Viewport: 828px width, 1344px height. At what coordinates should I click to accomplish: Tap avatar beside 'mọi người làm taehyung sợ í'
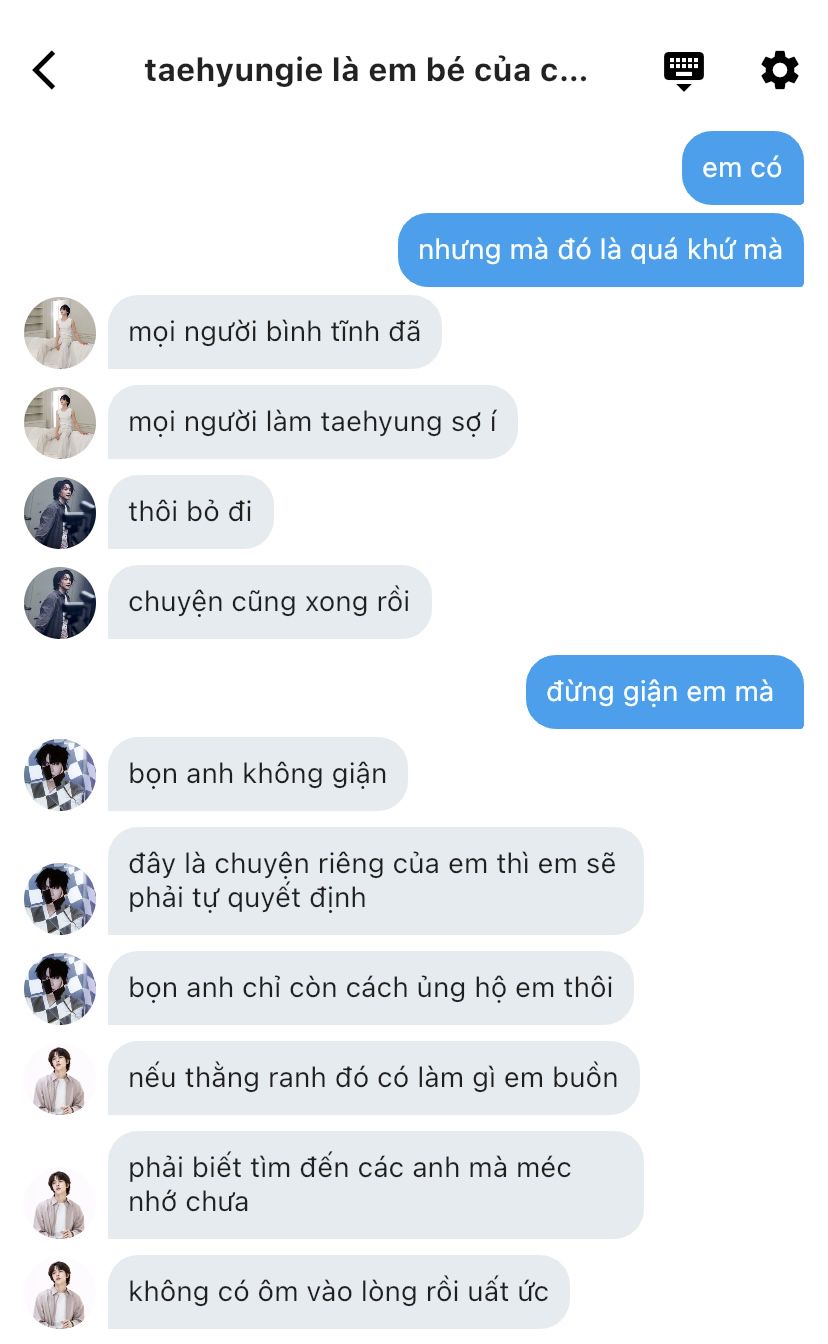click(x=60, y=422)
